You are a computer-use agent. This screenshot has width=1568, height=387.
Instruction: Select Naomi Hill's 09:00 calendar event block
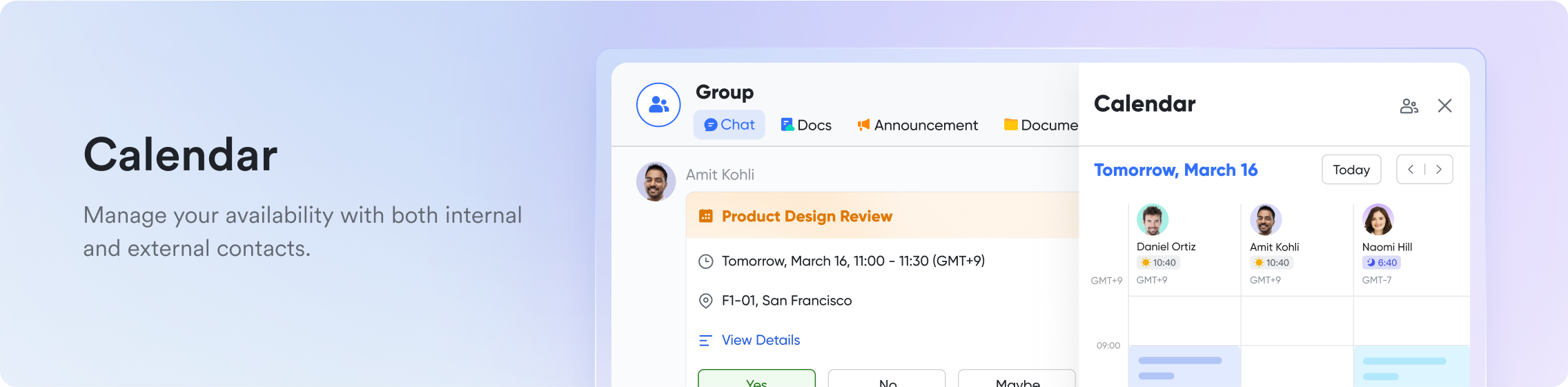point(1411,367)
